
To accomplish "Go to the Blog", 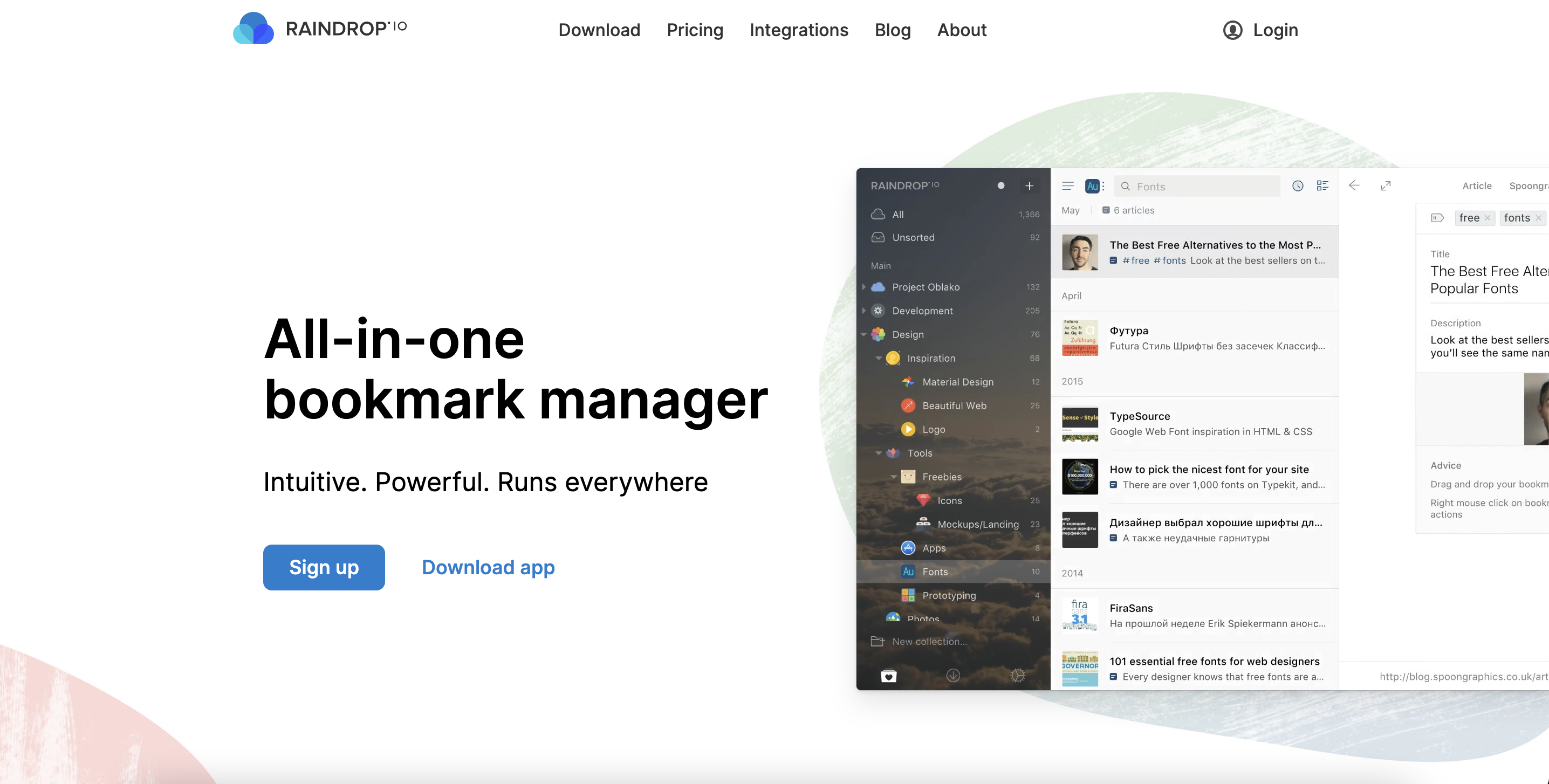I will coord(893,30).
